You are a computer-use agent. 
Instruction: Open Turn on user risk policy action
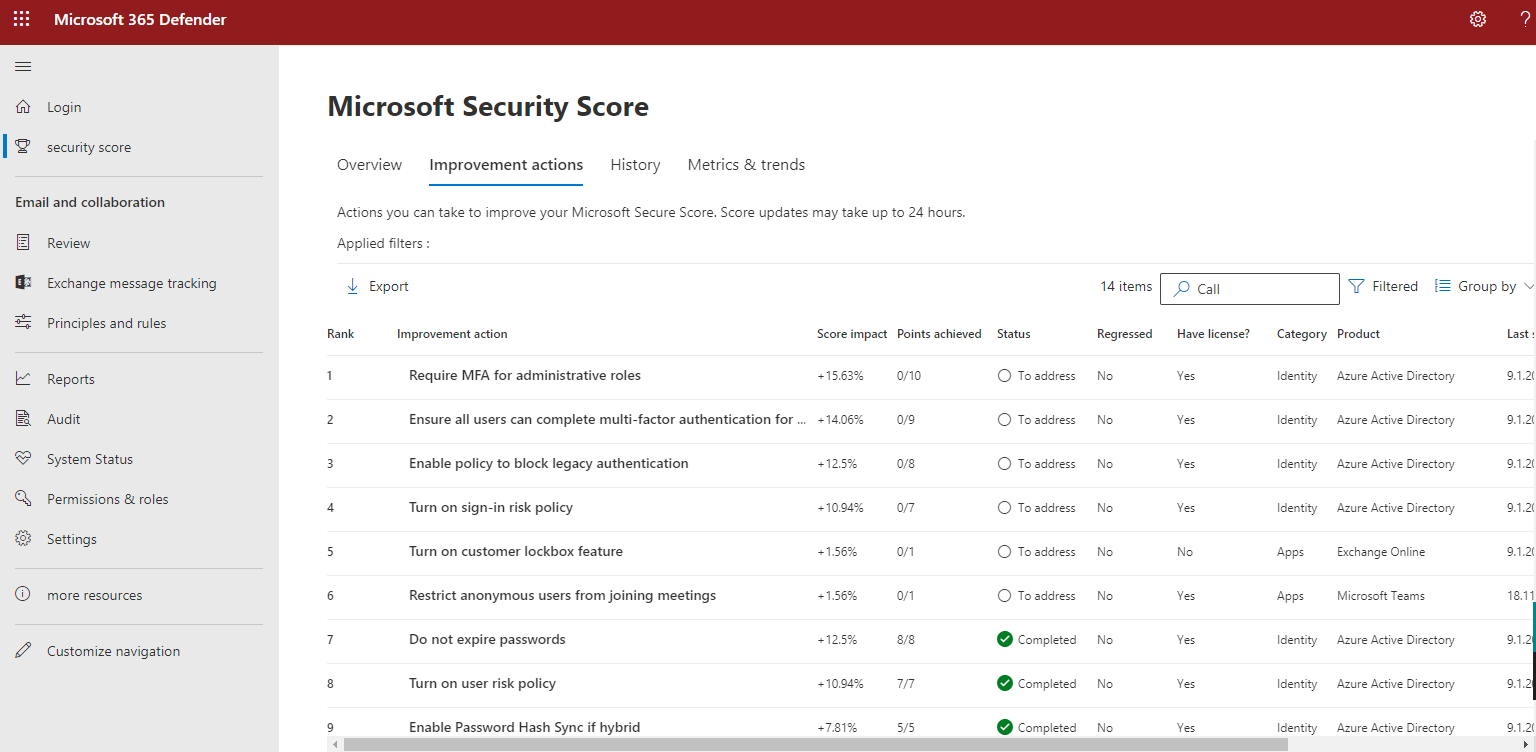pyautogui.click(x=482, y=684)
